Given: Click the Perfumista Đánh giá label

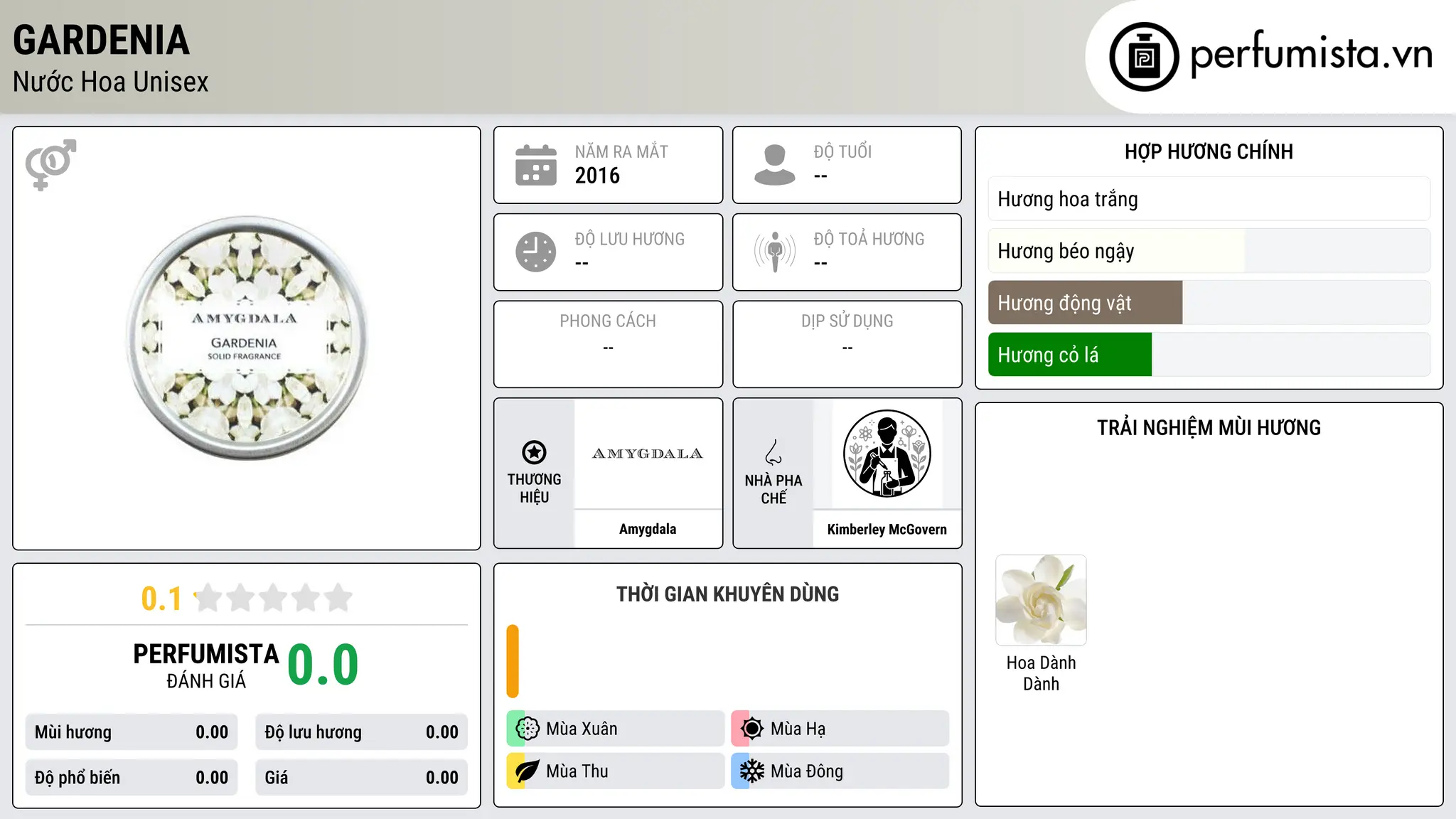Looking at the screenshot, I should [206, 665].
